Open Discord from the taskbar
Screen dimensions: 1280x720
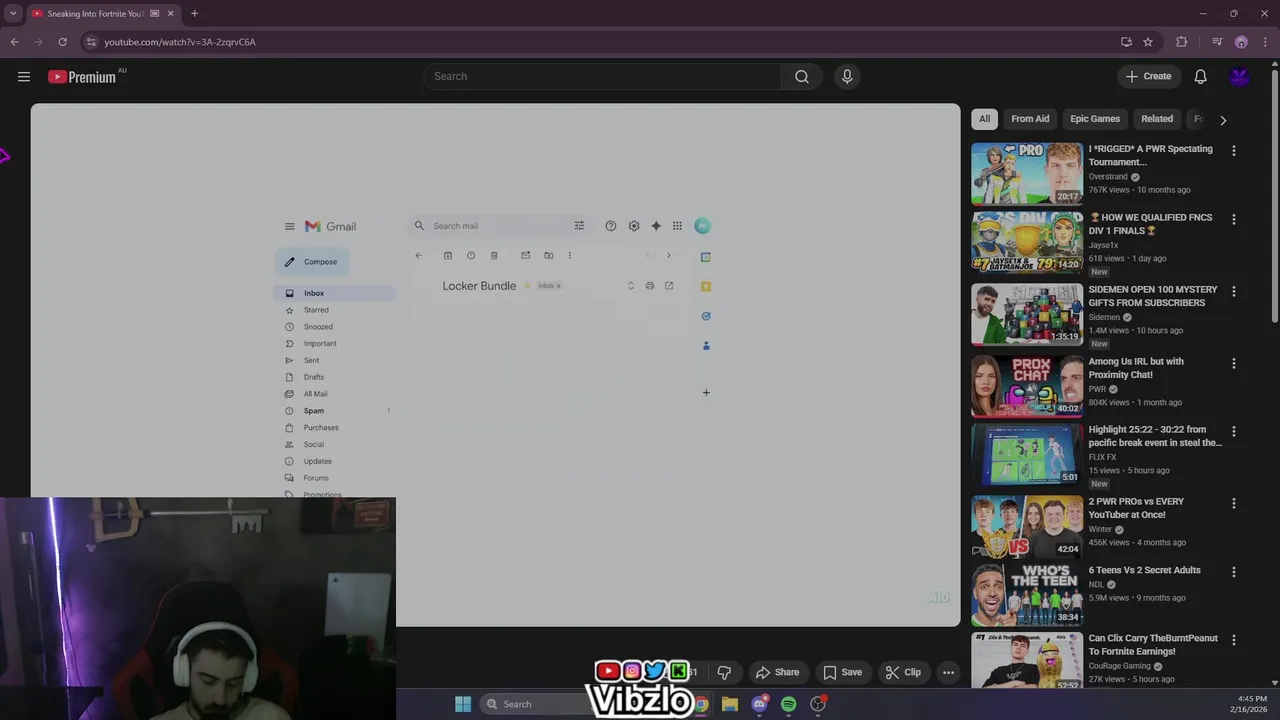pos(760,704)
